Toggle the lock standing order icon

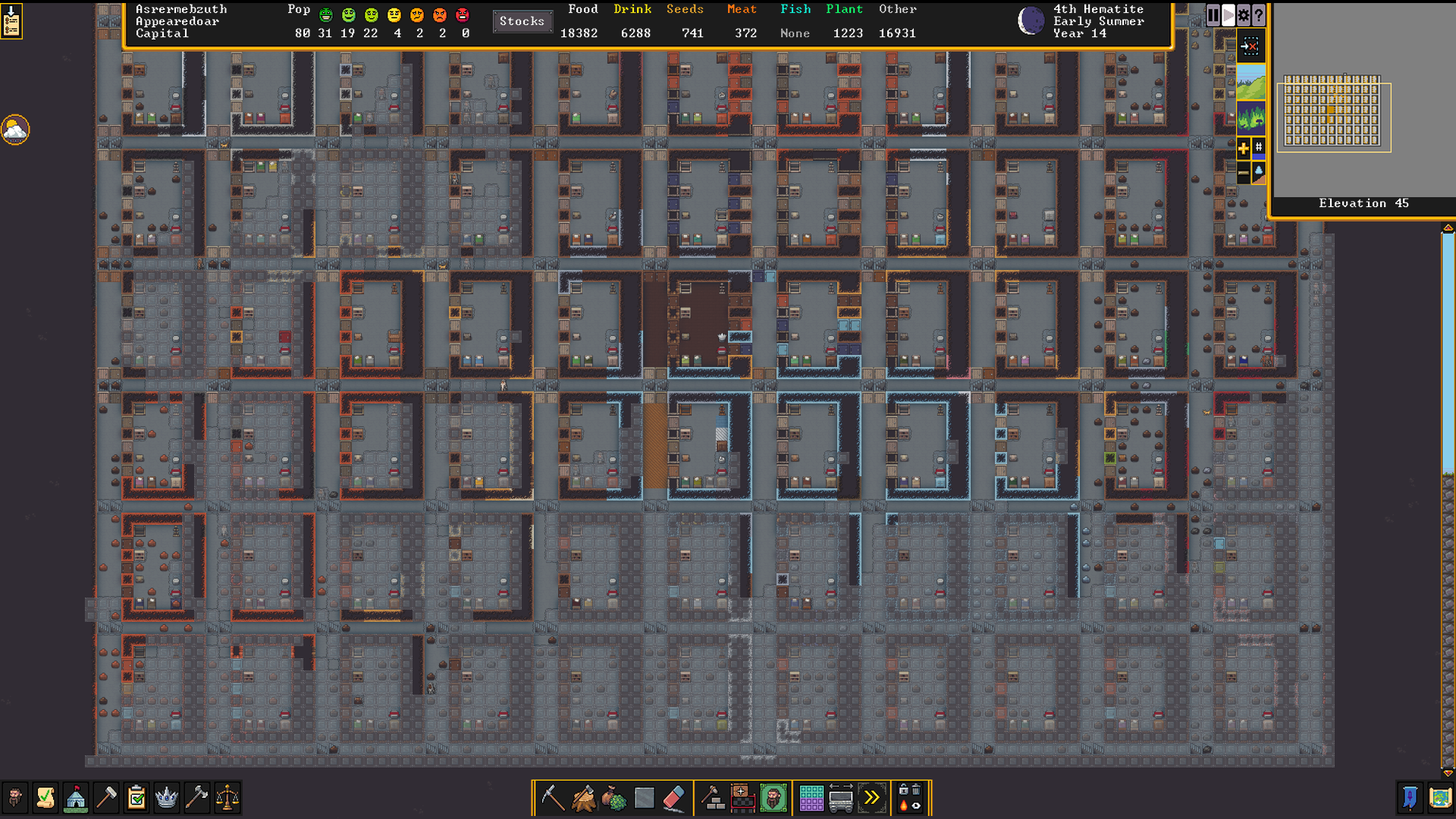[903, 790]
